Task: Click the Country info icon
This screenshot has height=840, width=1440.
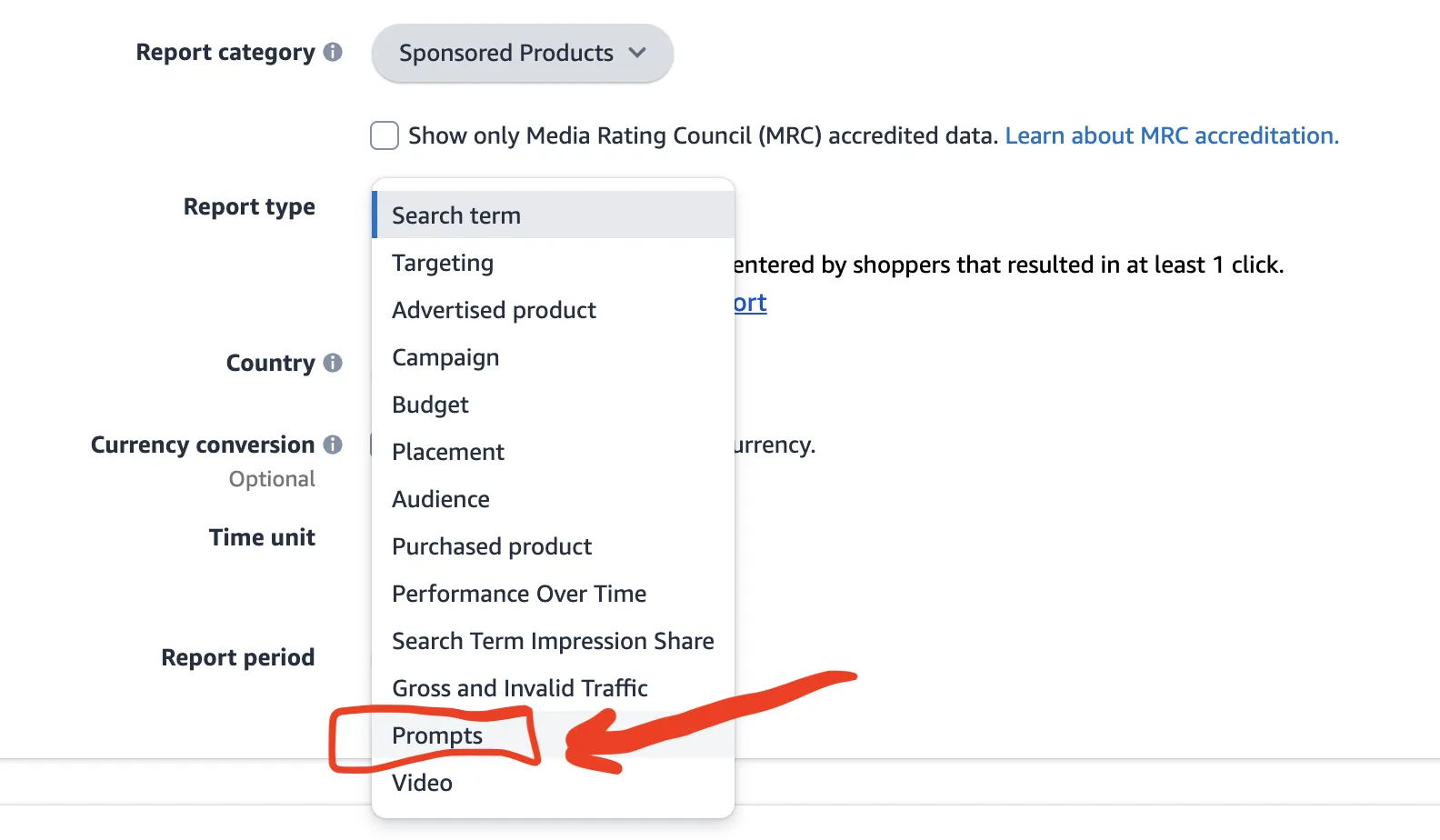Action: tap(333, 363)
